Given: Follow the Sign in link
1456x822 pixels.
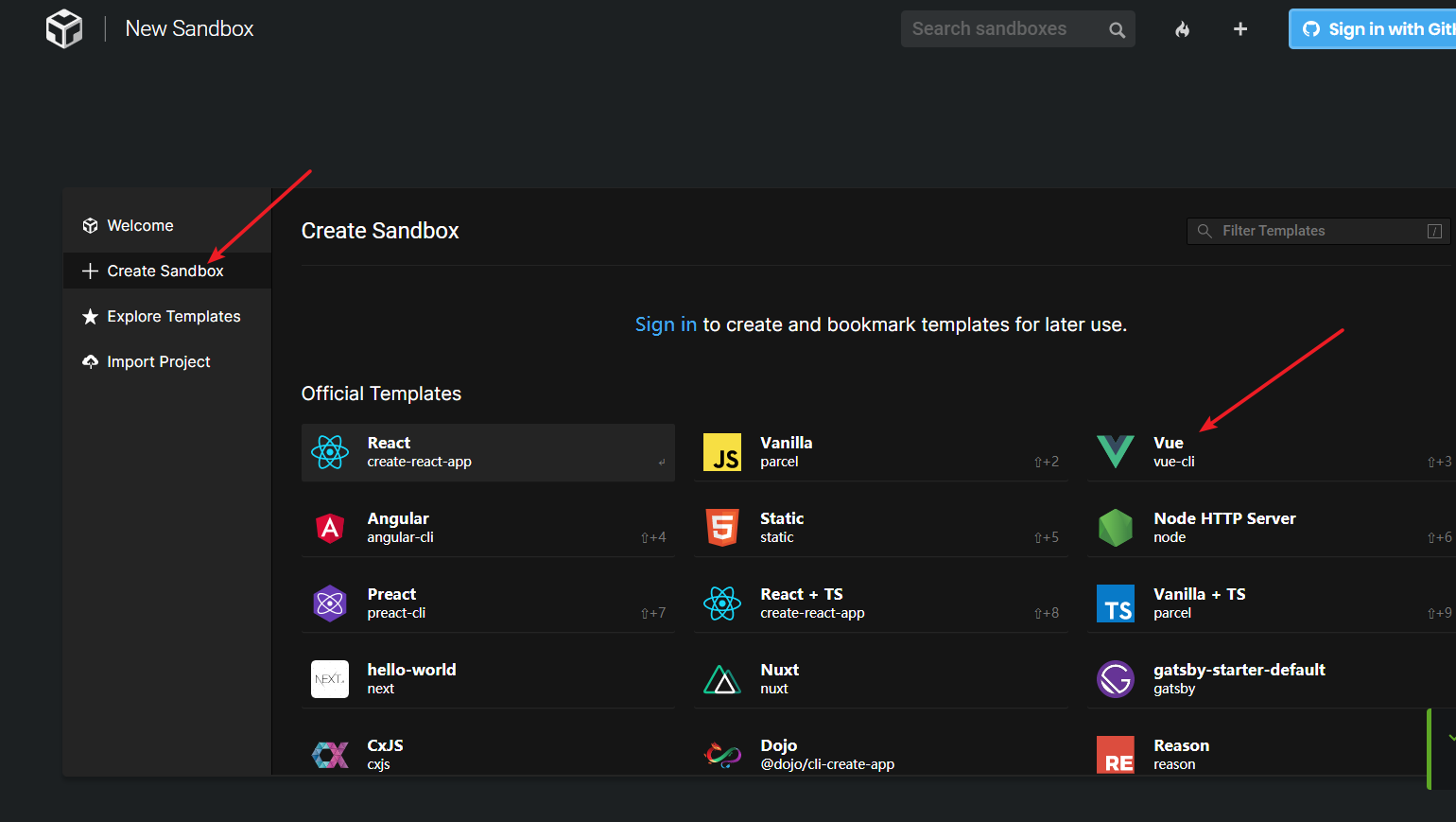Looking at the screenshot, I should coord(666,324).
